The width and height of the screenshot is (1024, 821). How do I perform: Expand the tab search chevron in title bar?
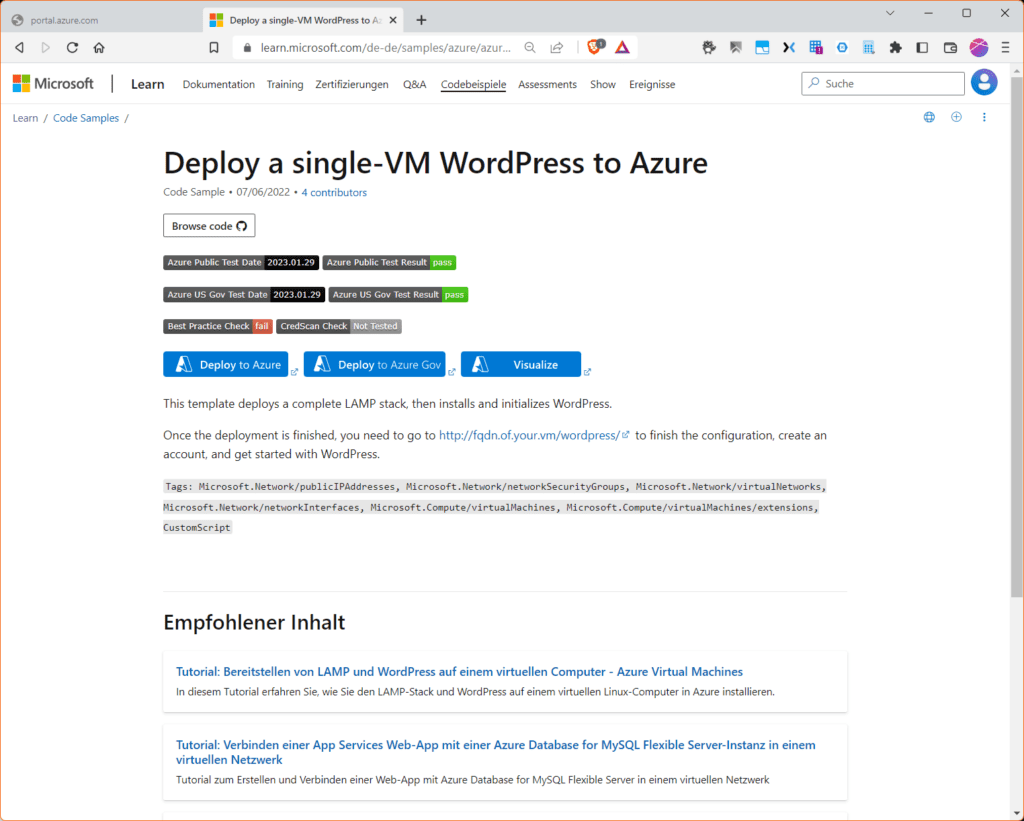[890, 13]
